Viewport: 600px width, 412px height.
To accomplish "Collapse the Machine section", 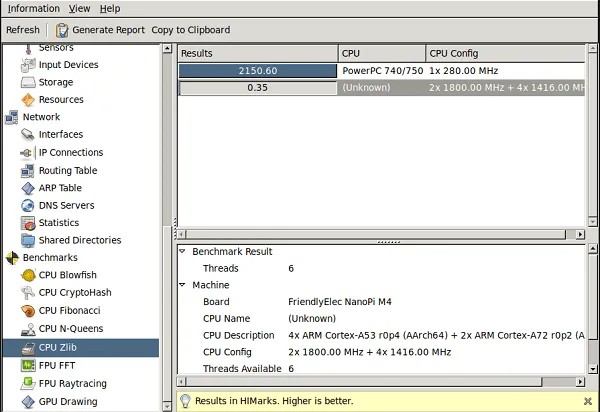I will pos(183,285).
